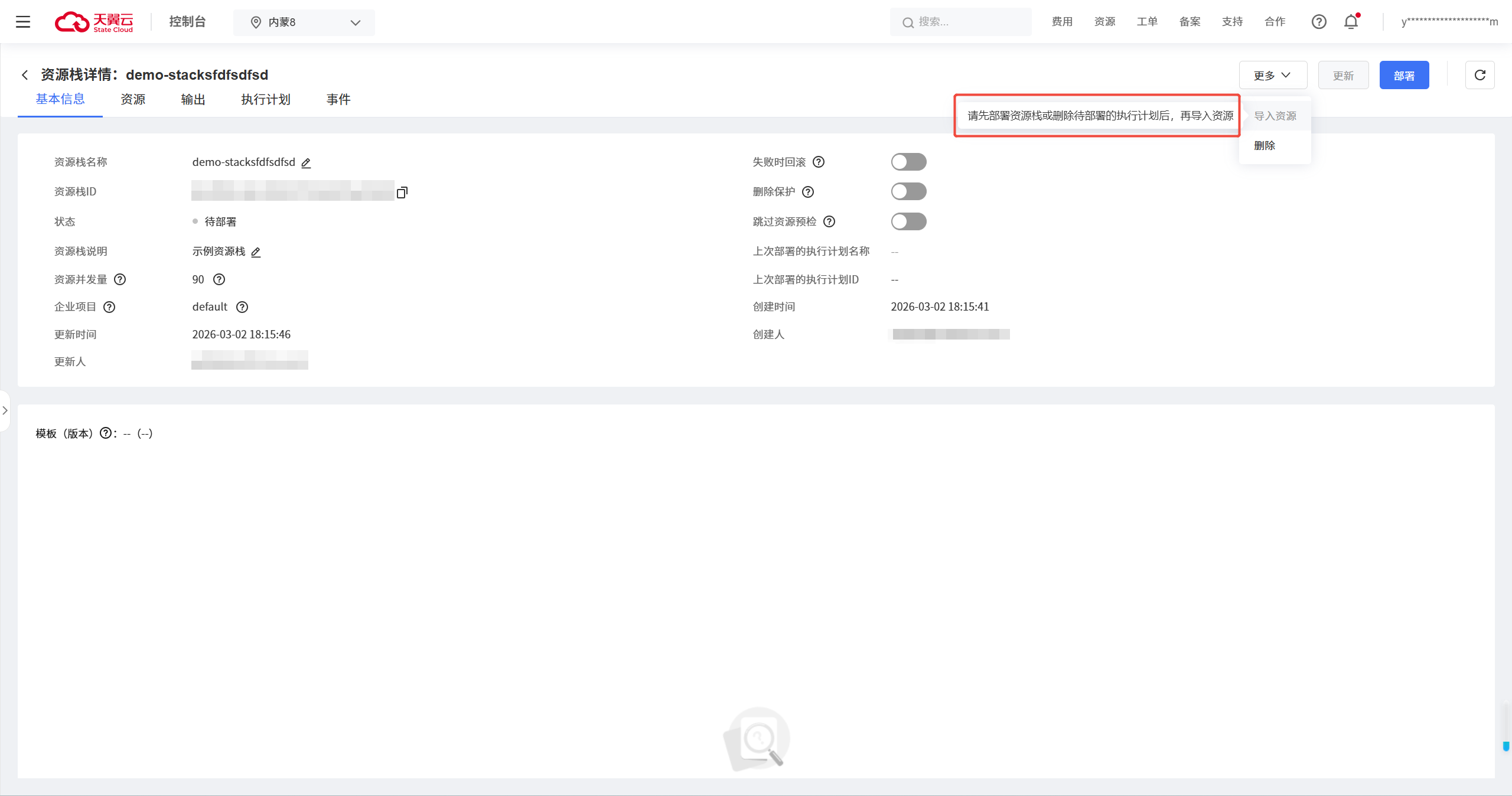Screen dimensions: 1512x796
Task: Turn on 删除保护 switch
Action: [x=908, y=191]
